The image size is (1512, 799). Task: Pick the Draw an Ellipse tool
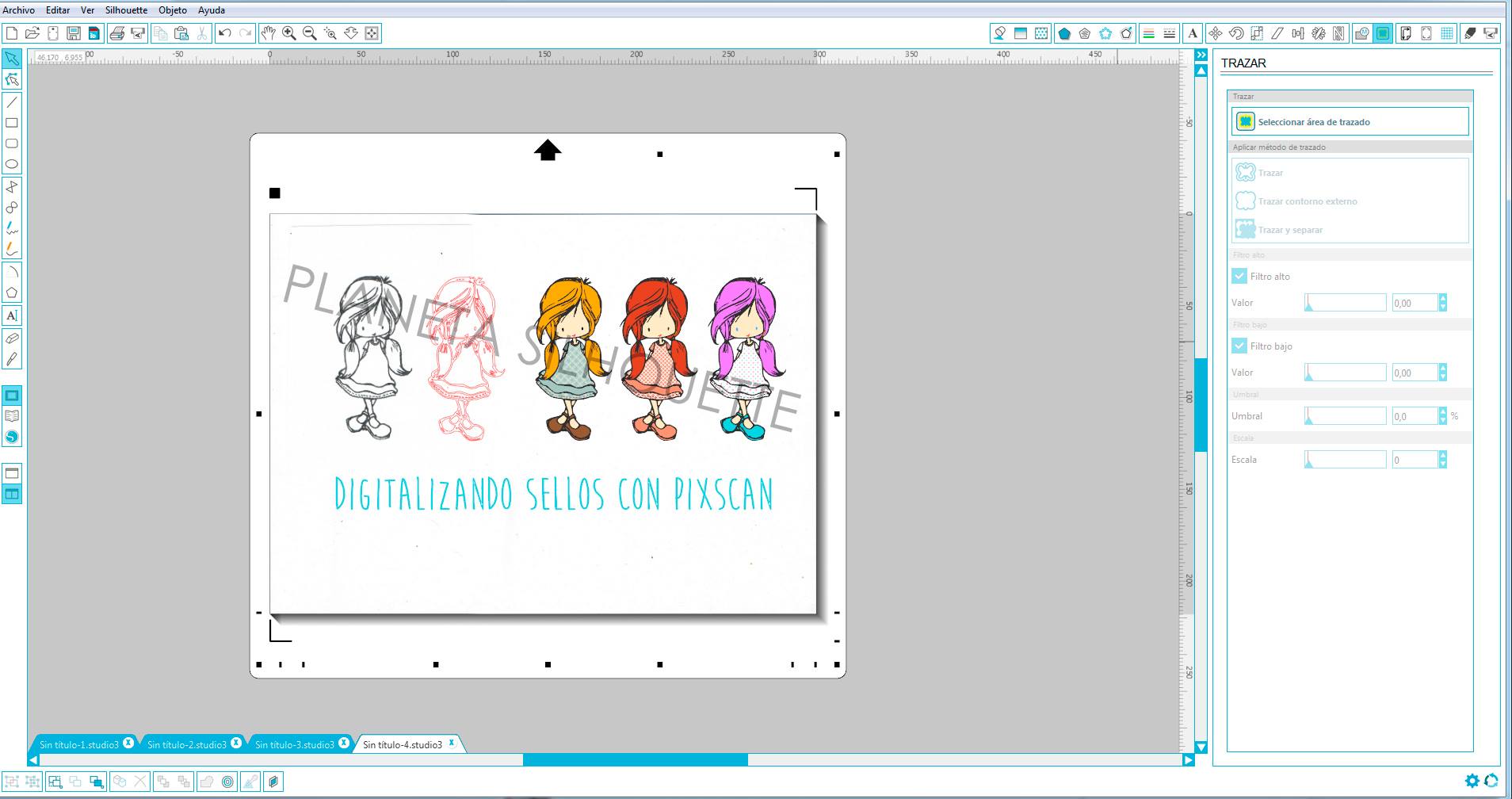(x=12, y=164)
